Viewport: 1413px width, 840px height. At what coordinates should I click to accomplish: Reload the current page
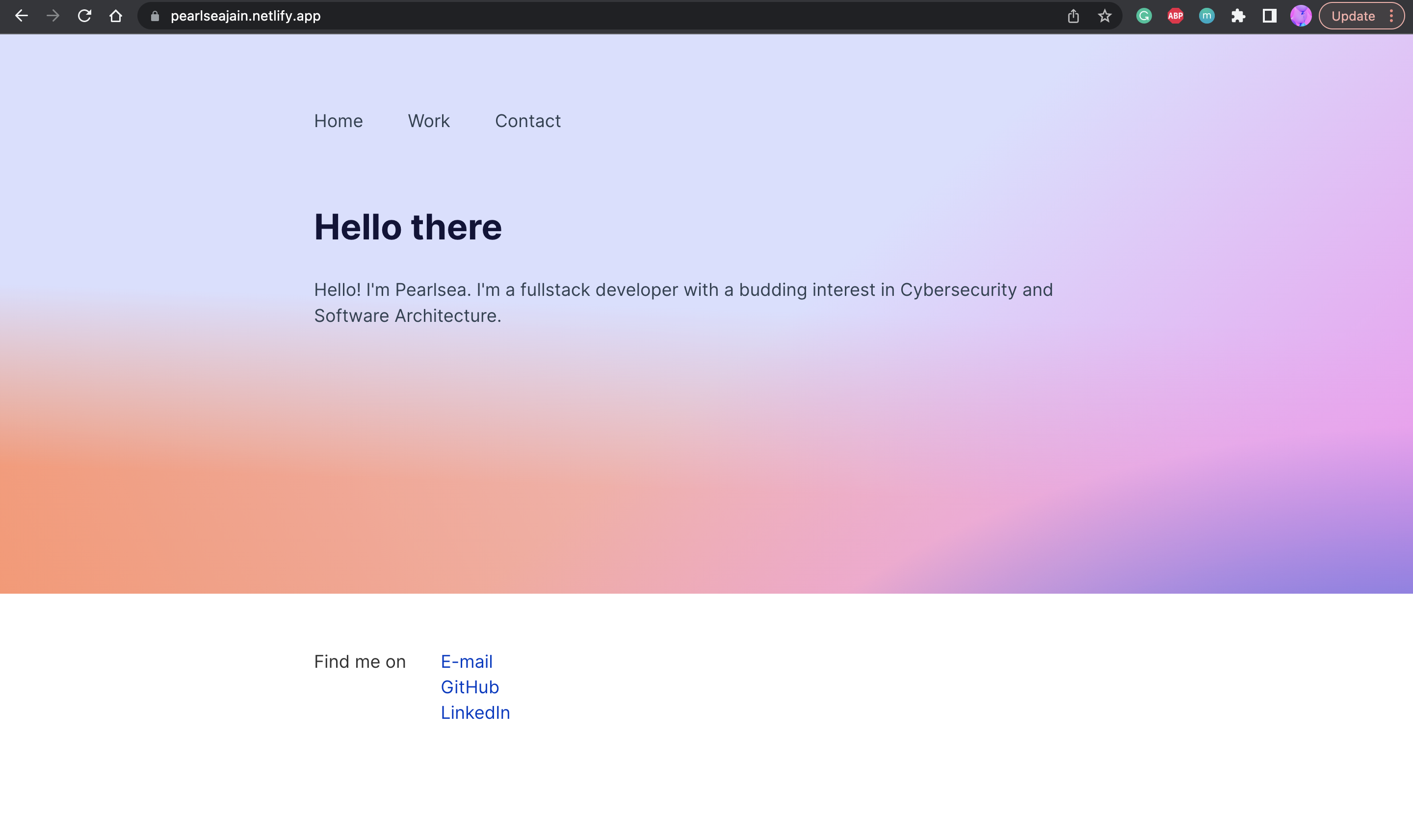pyautogui.click(x=84, y=16)
